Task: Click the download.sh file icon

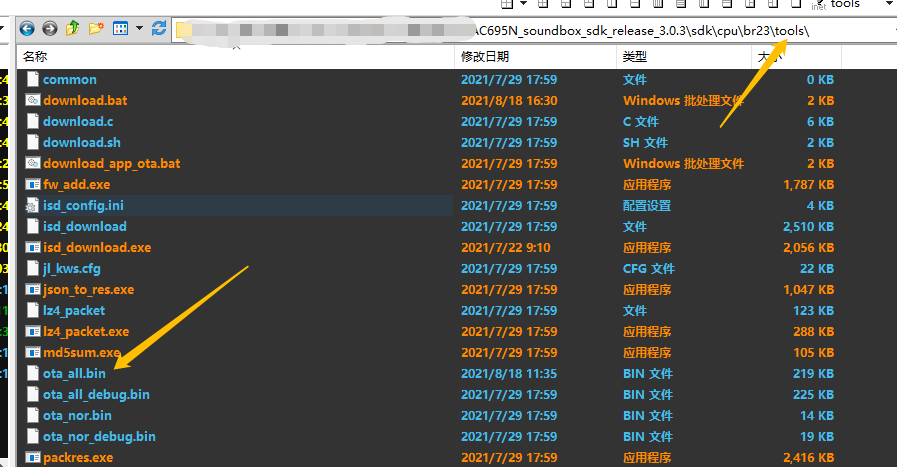Action: (x=33, y=143)
